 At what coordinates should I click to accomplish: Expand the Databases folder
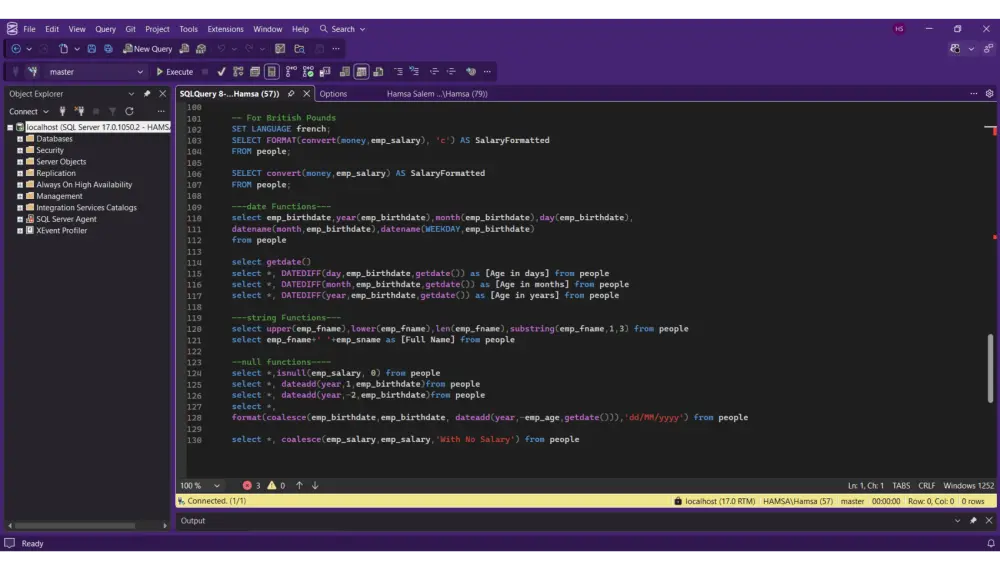[x=20, y=139]
